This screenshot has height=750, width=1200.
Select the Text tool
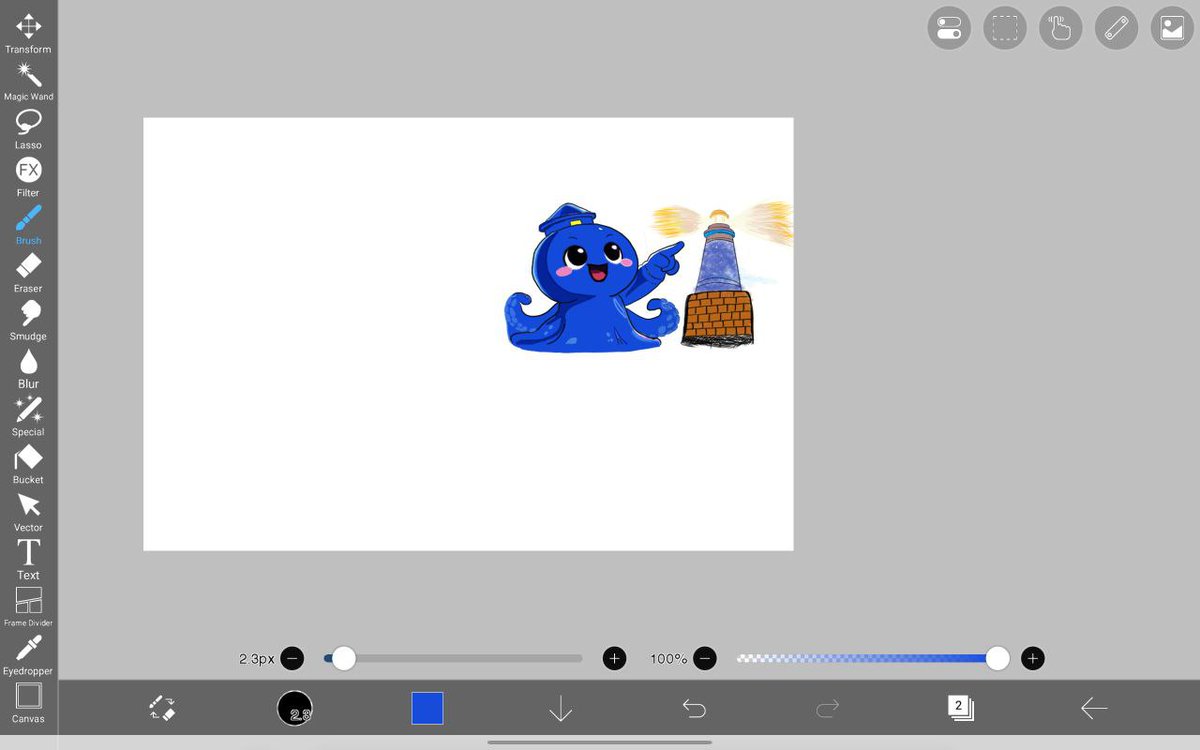(x=28, y=560)
